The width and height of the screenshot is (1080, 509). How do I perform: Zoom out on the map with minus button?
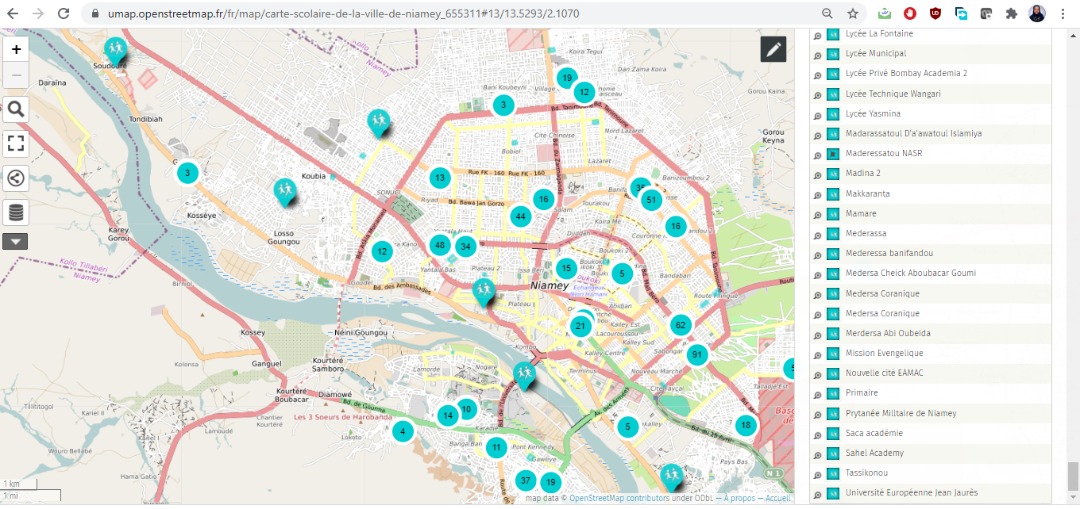tap(17, 75)
